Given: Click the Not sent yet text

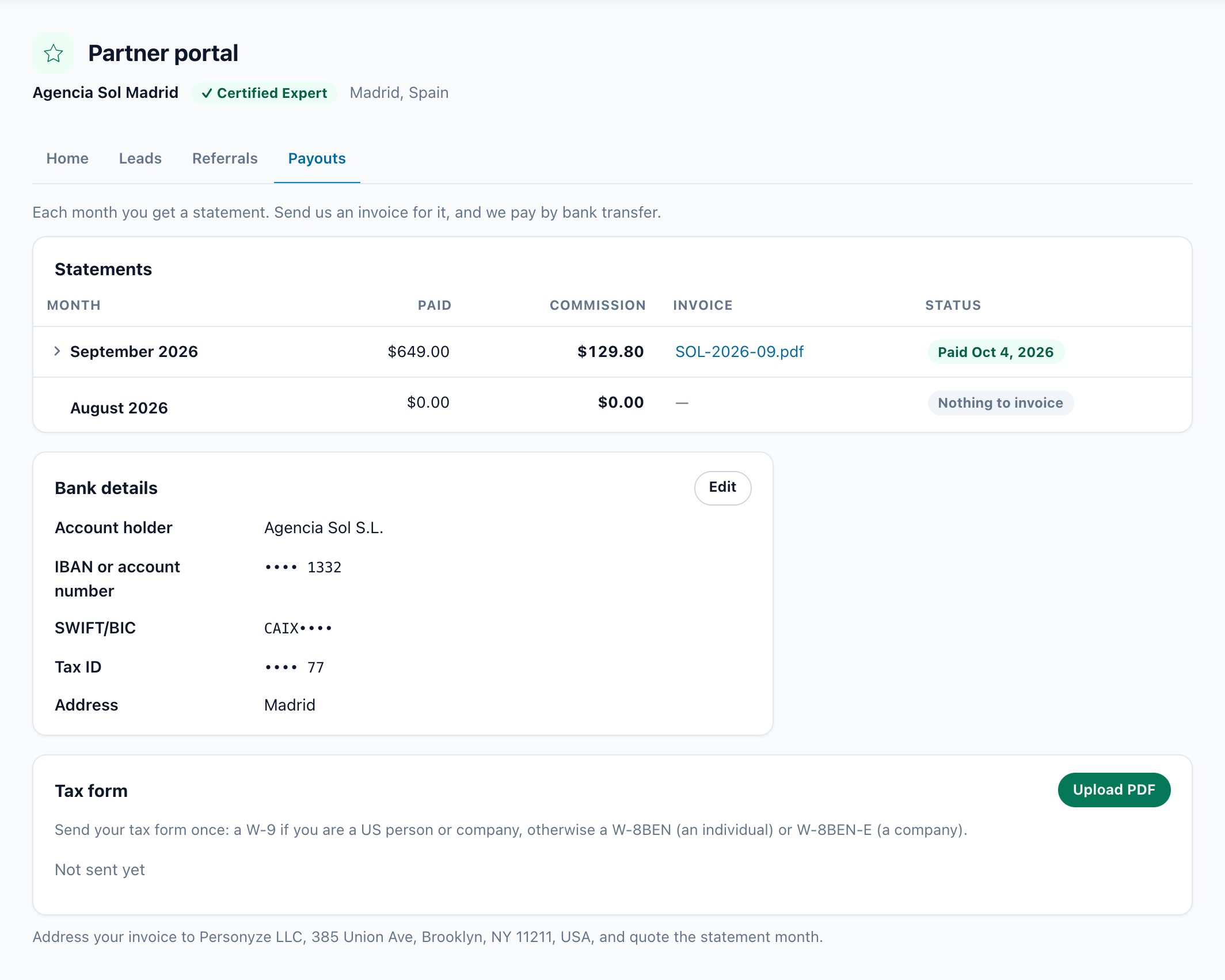Looking at the screenshot, I should pos(100,869).
